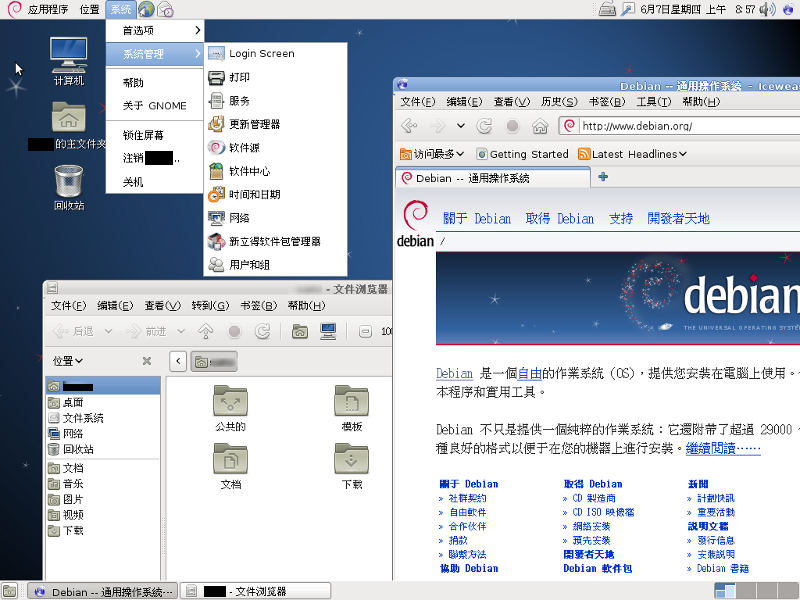Image resolution: width=800 pixels, height=600 pixels.
Task: Click the volume speaker icon in top panel
Action: [x=767, y=9]
